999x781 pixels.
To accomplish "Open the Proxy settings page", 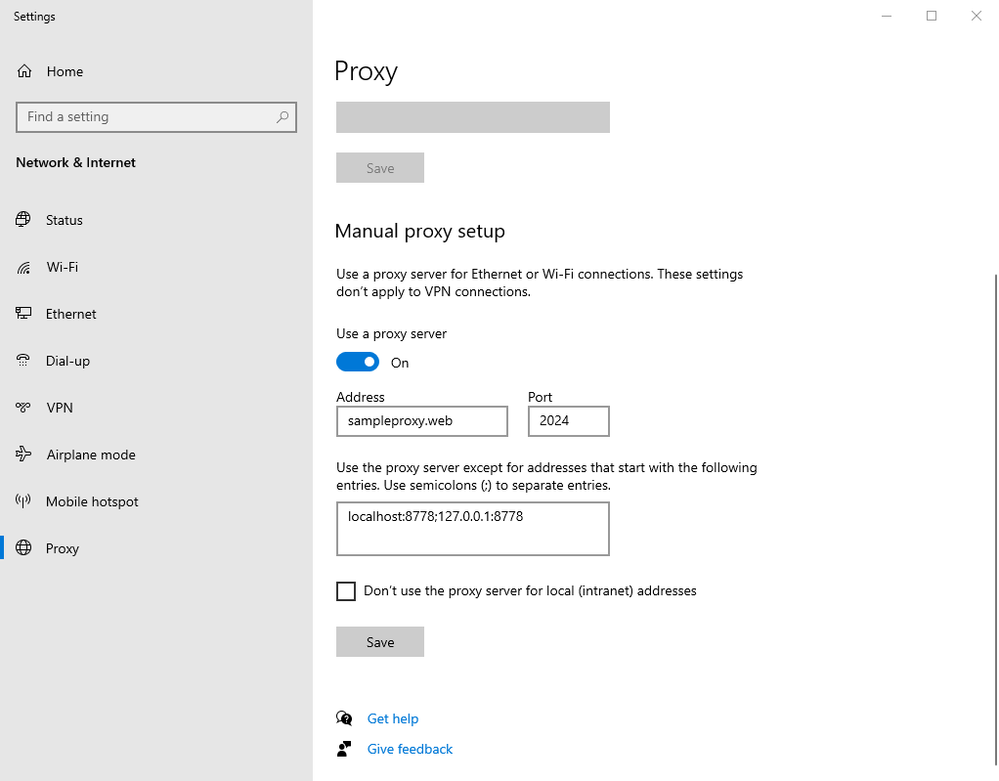I will tap(62, 549).
